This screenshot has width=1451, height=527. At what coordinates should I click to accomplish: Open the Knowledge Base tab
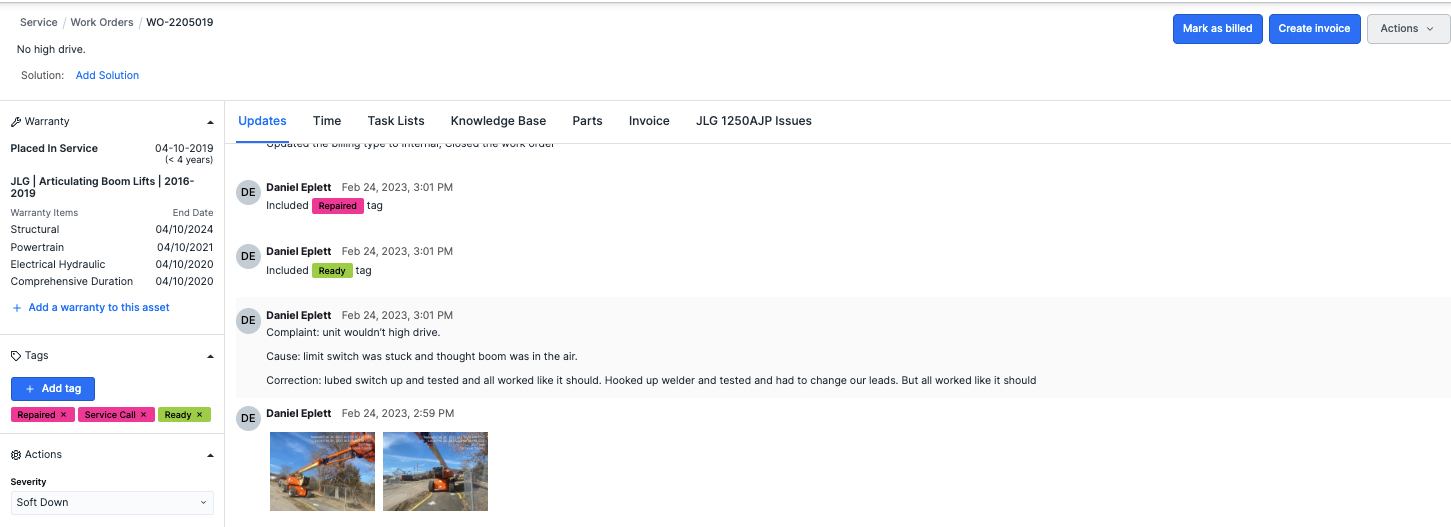[498, 121]
